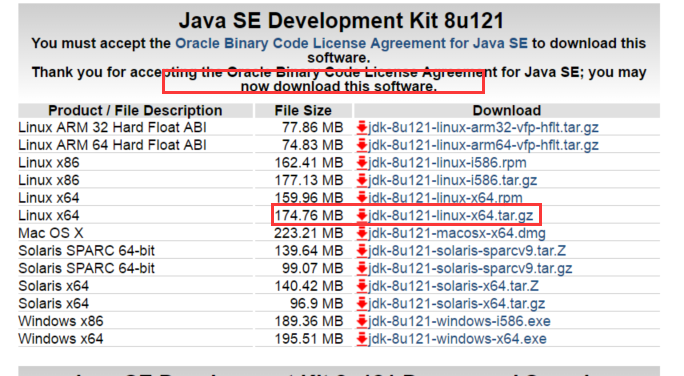Download jdk-8u121-solaris-sparcv9.tar.gz file
684x376 pixels.
pos(470,268)
